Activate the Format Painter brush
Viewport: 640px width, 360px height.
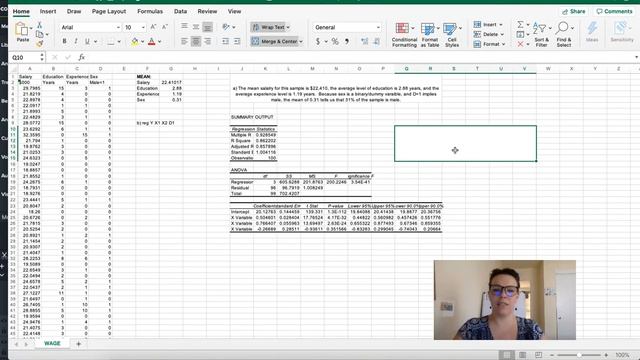point(40,43)
